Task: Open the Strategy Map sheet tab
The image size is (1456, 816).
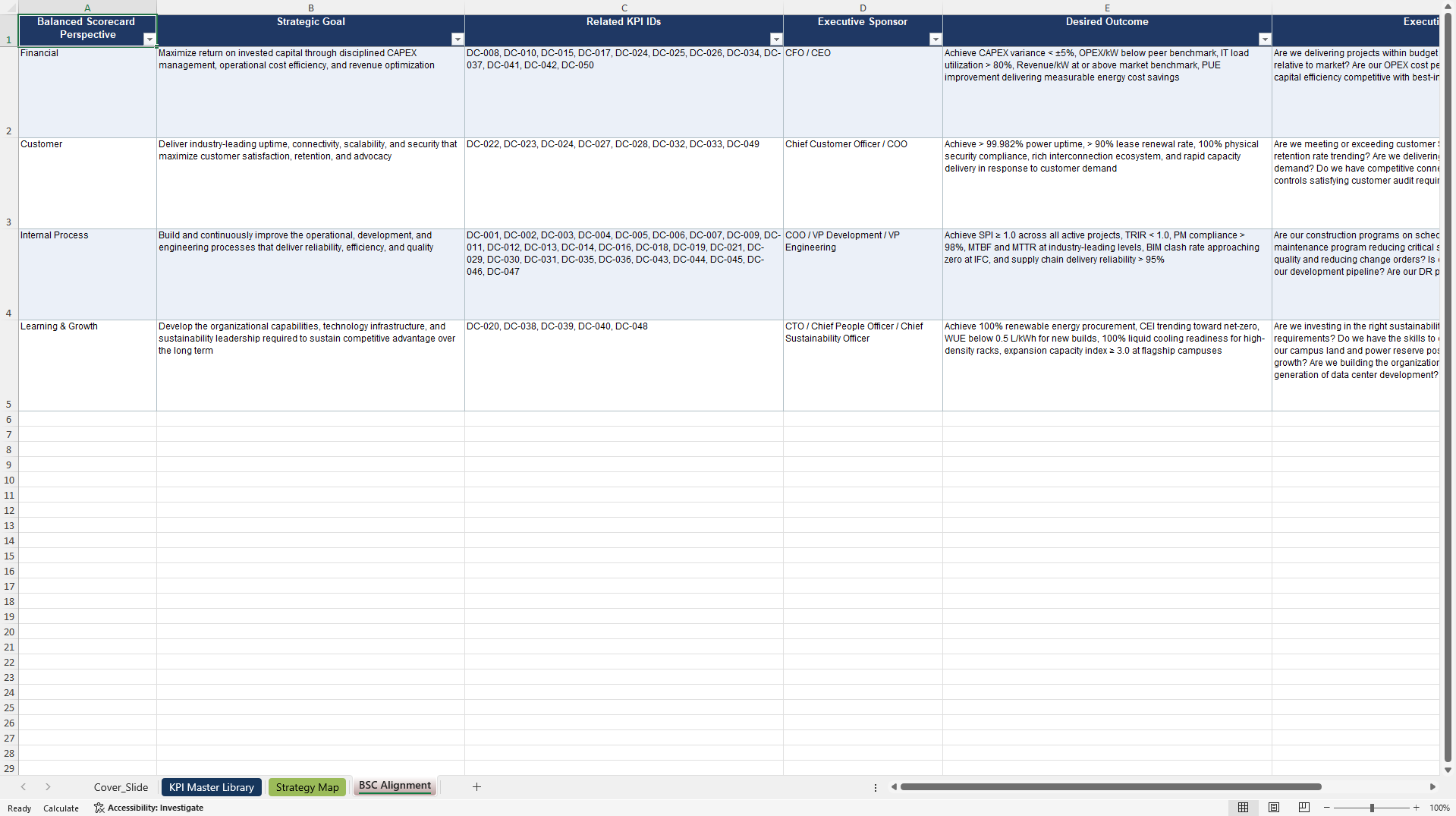Action: [307, 787]
